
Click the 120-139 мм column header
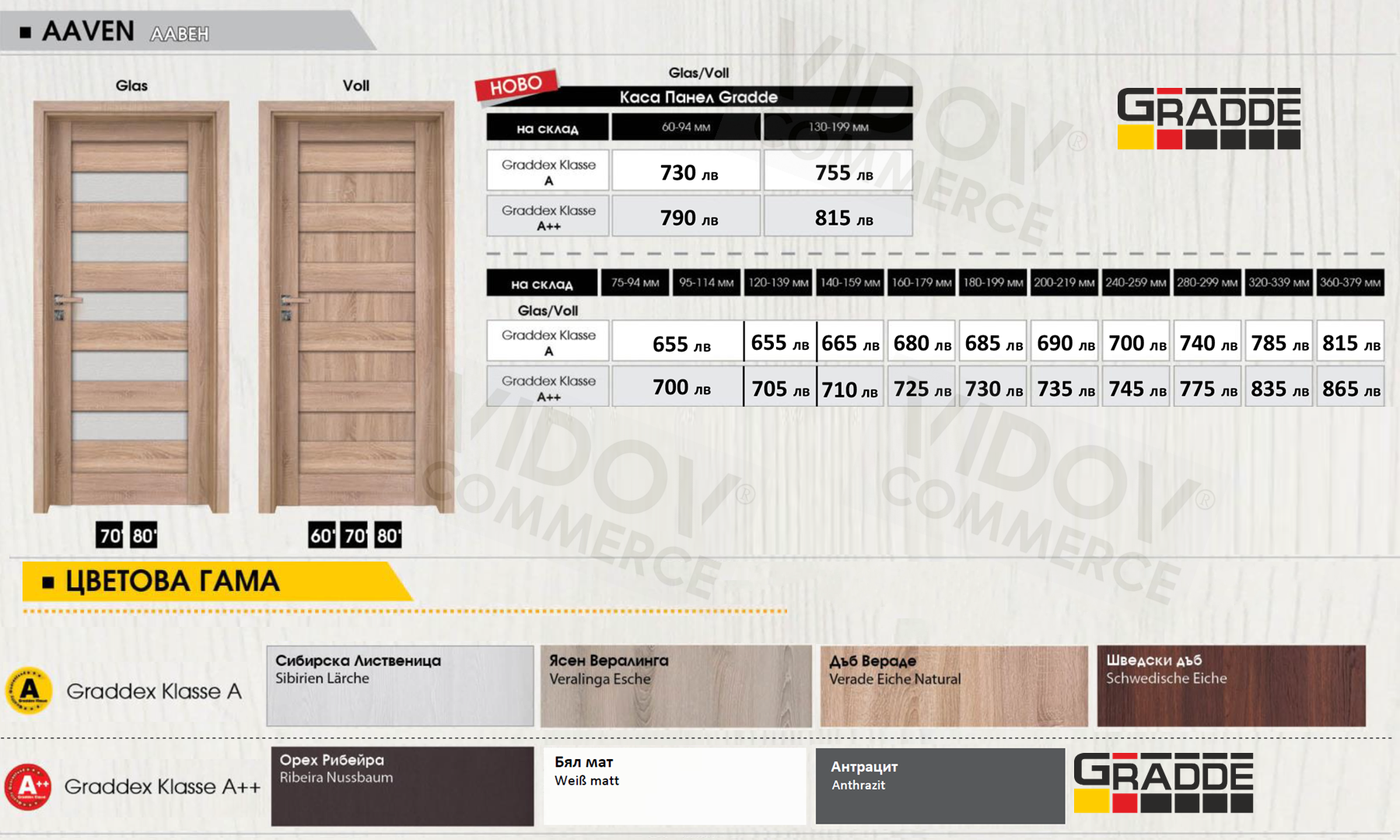[778, 282]
